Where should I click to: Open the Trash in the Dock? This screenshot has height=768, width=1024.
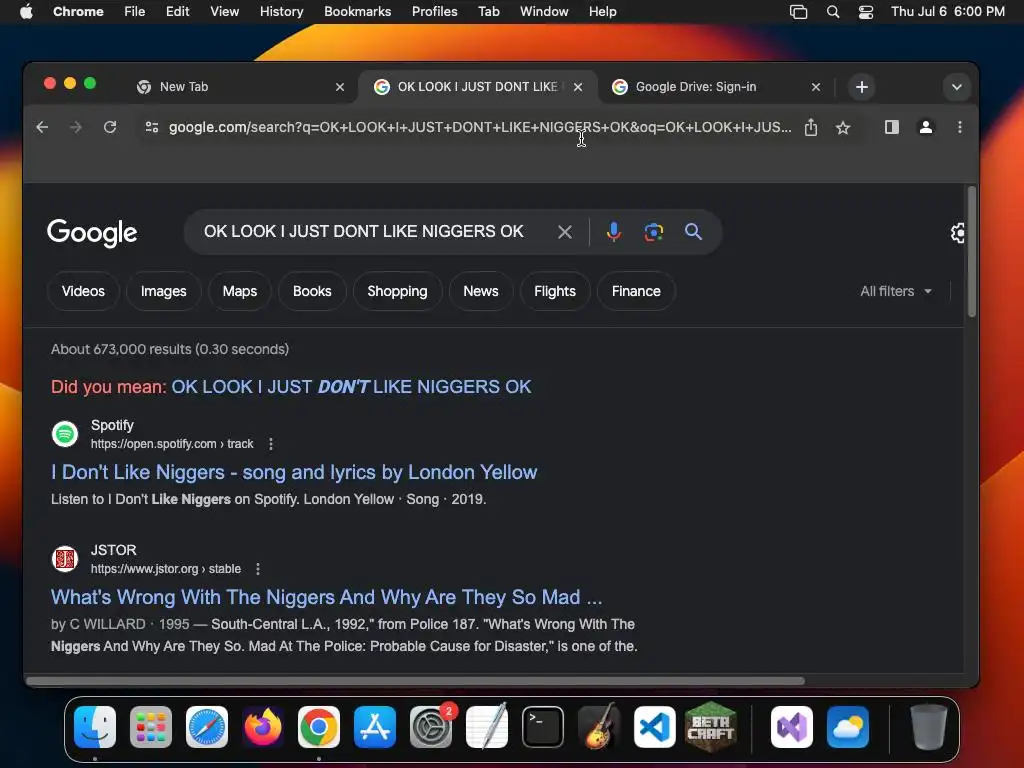(x=928, y=727)
